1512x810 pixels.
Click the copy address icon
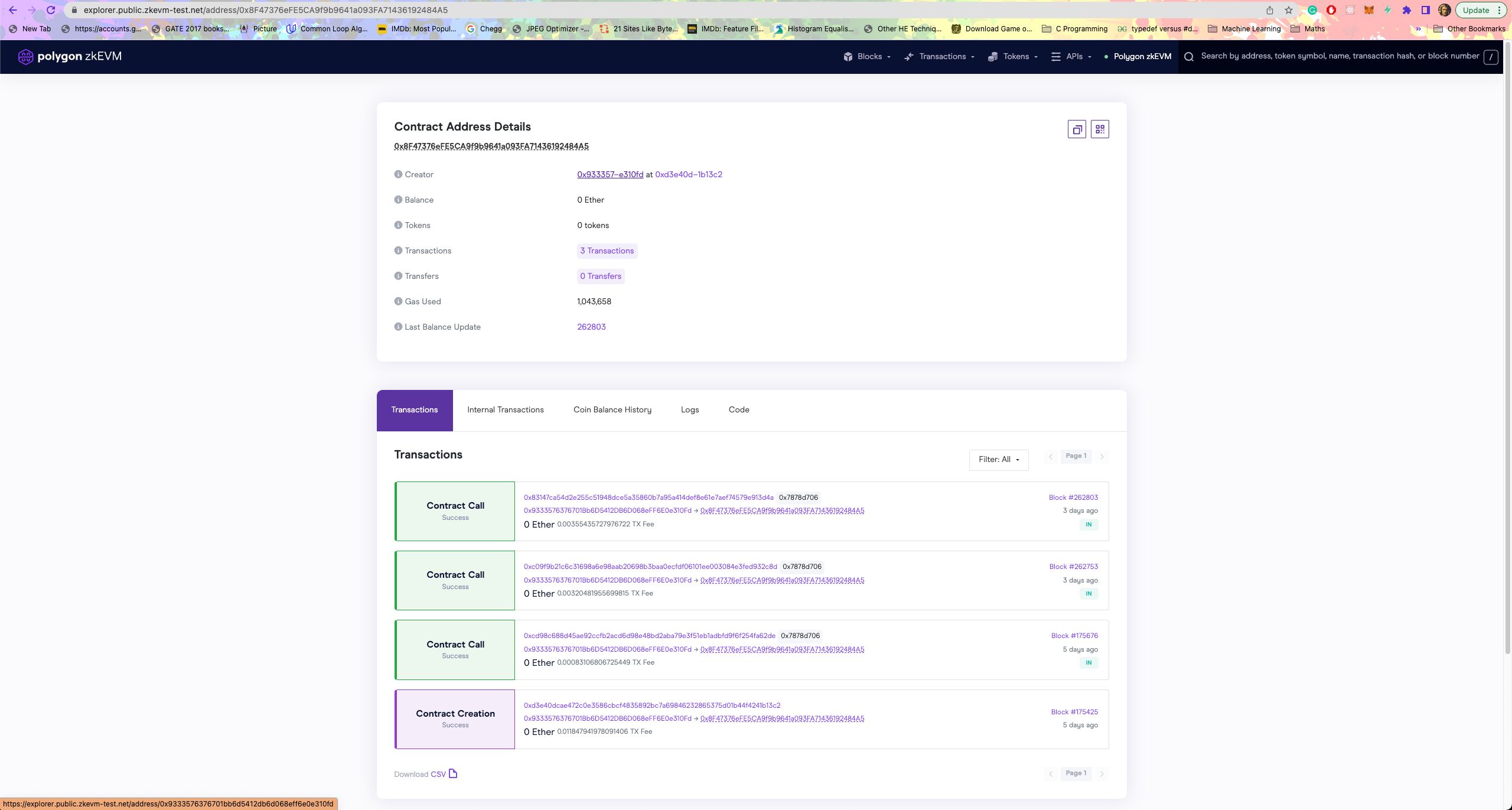[1077, 128]
